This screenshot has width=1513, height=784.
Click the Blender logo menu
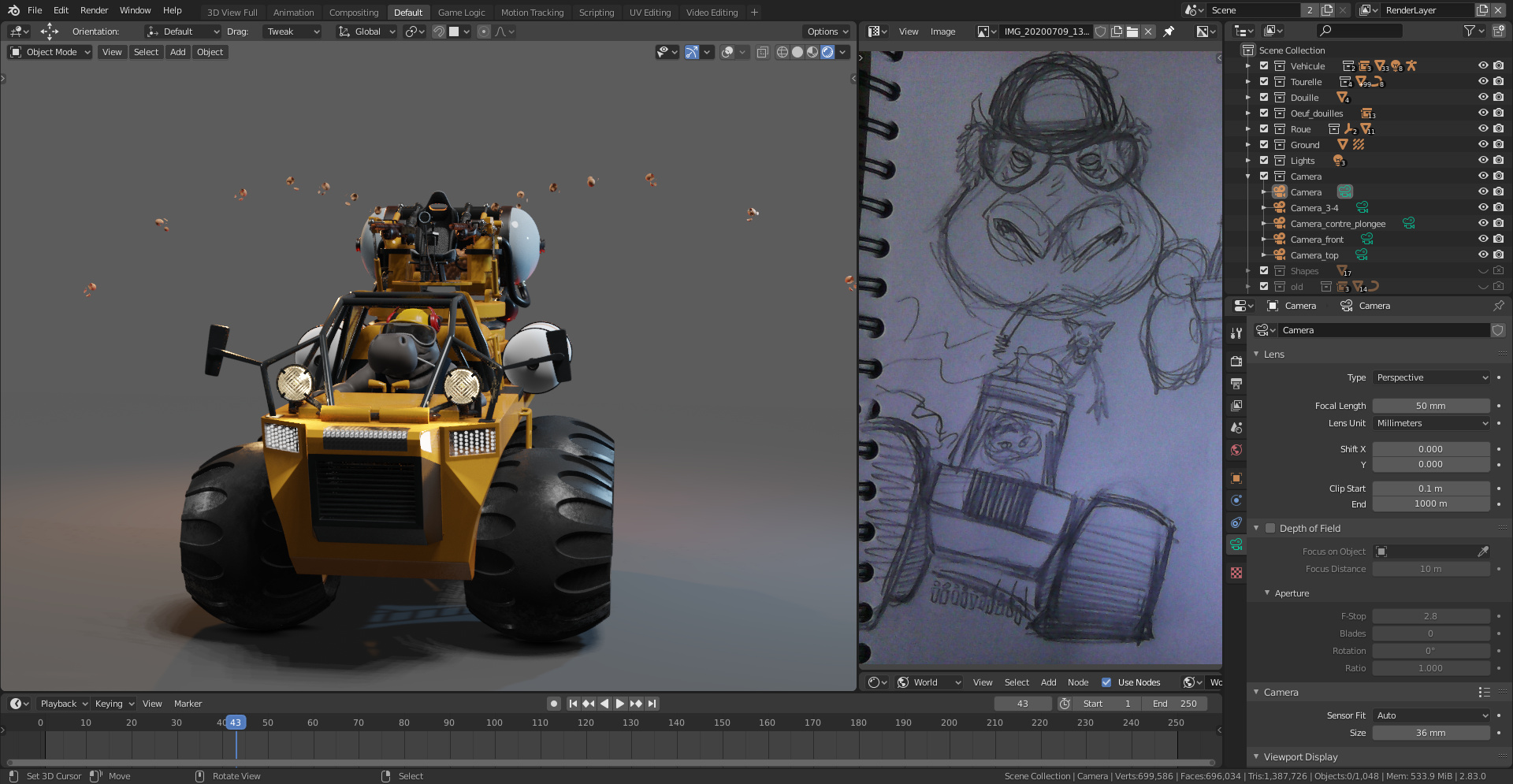pyautogui.click(x=13, y=10)
